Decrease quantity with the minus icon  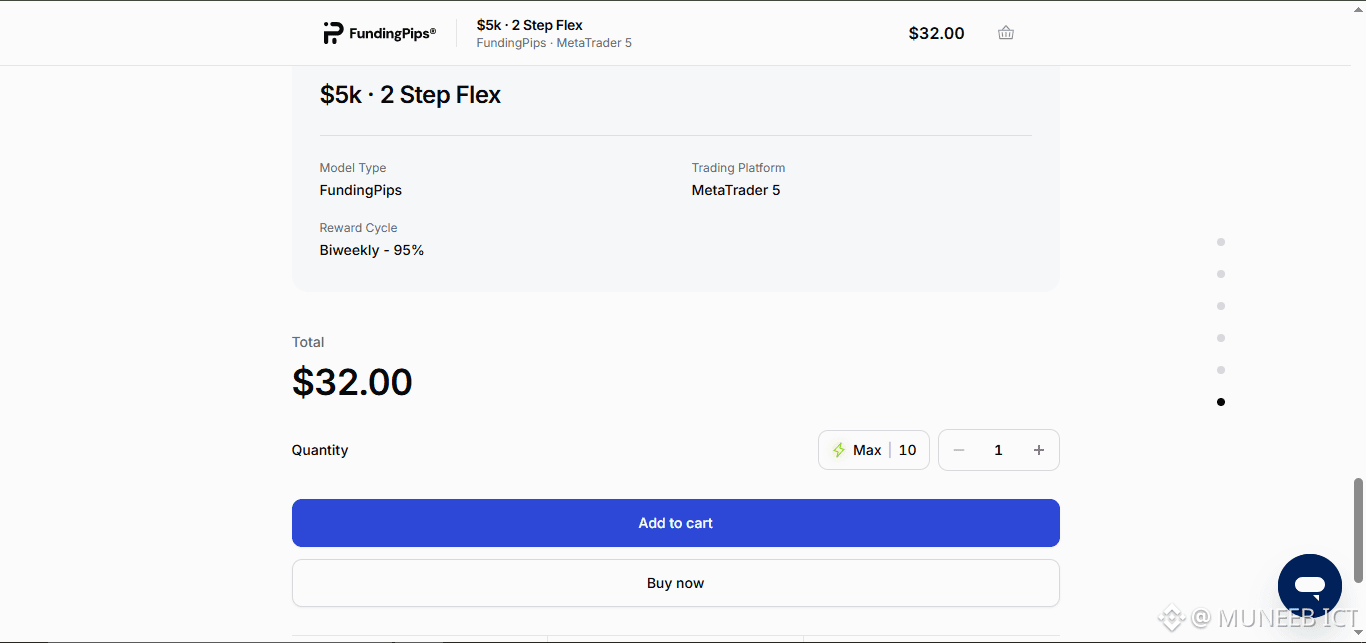coord(959,450)
